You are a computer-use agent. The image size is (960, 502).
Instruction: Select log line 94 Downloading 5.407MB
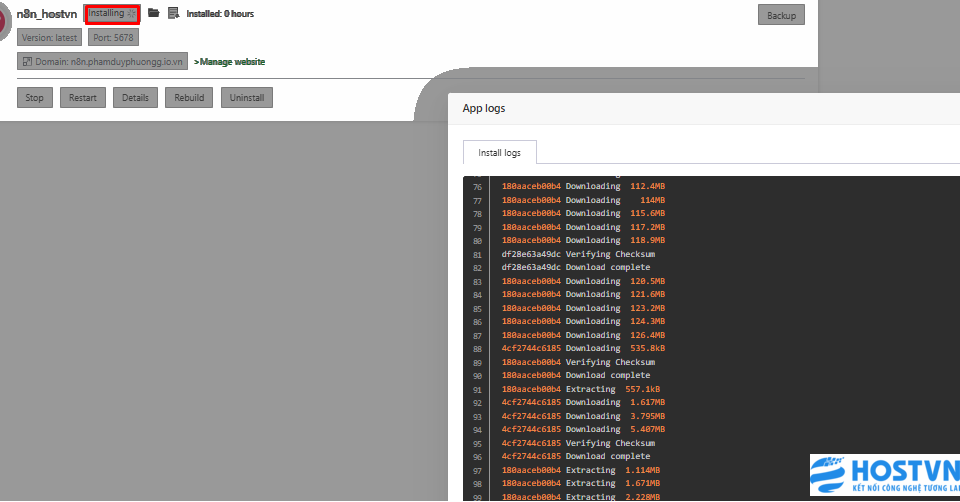click(x=583, y=429)
